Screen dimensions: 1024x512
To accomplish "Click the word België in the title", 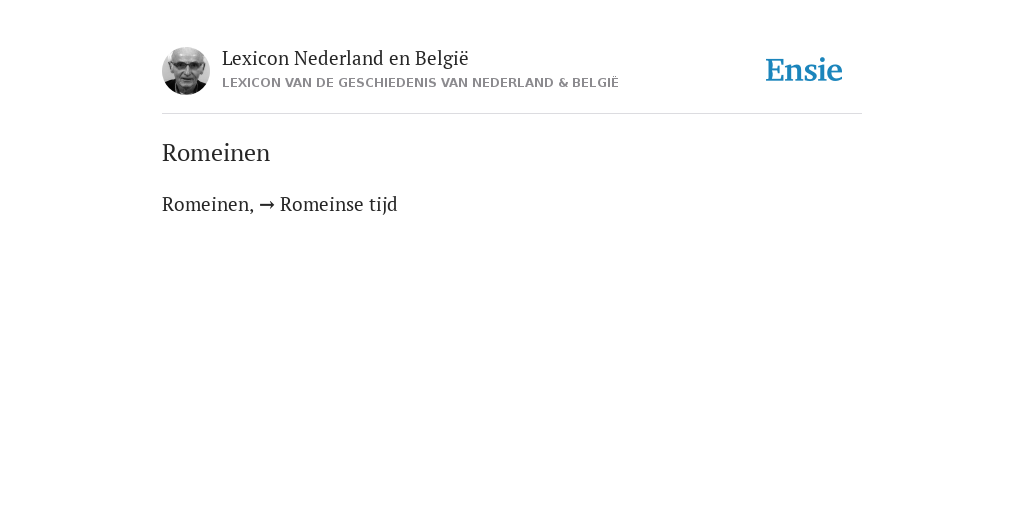I will click(x=441, y=59).
